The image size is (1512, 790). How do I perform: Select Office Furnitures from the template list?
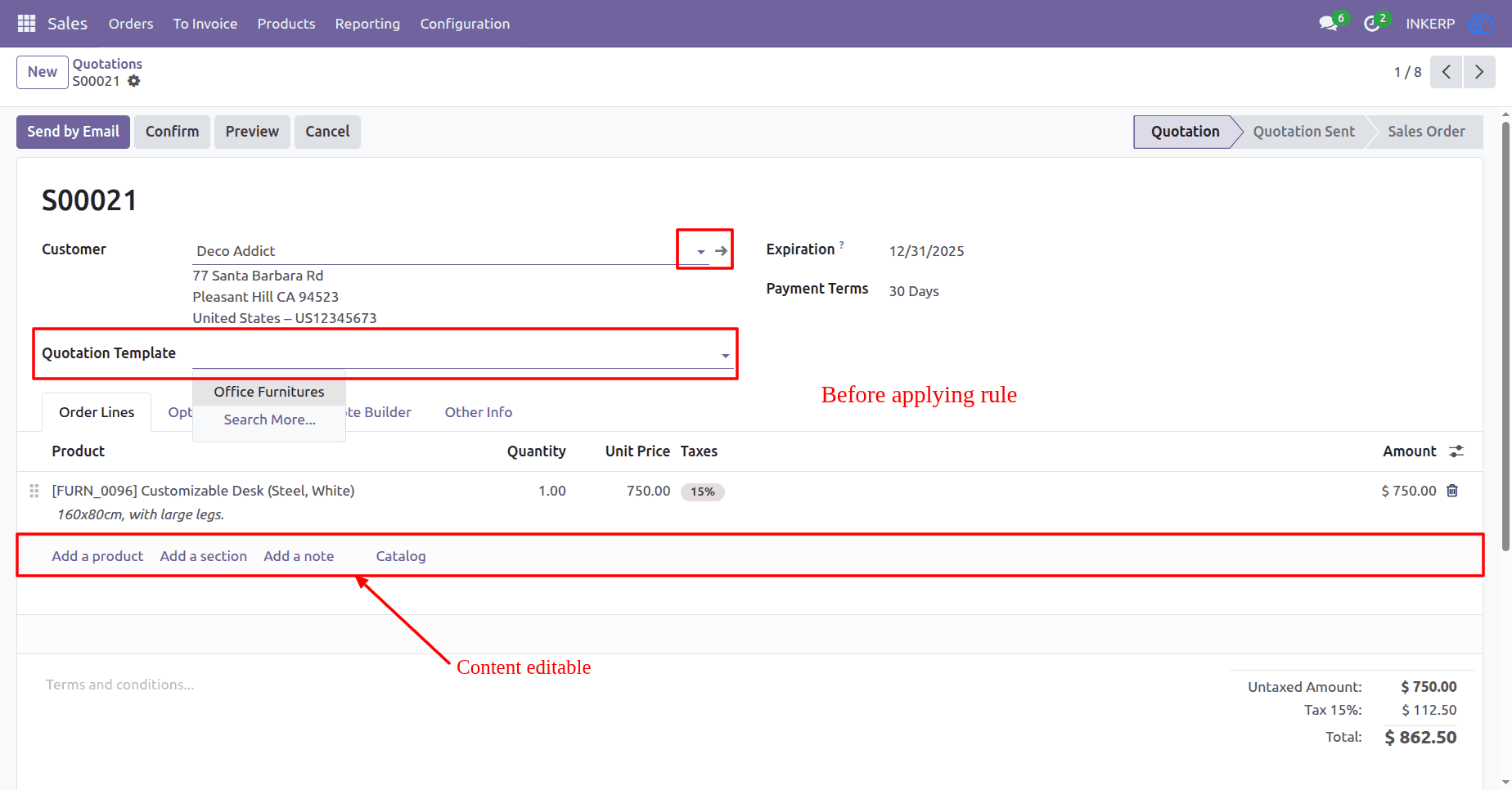[x=269, y=392]
